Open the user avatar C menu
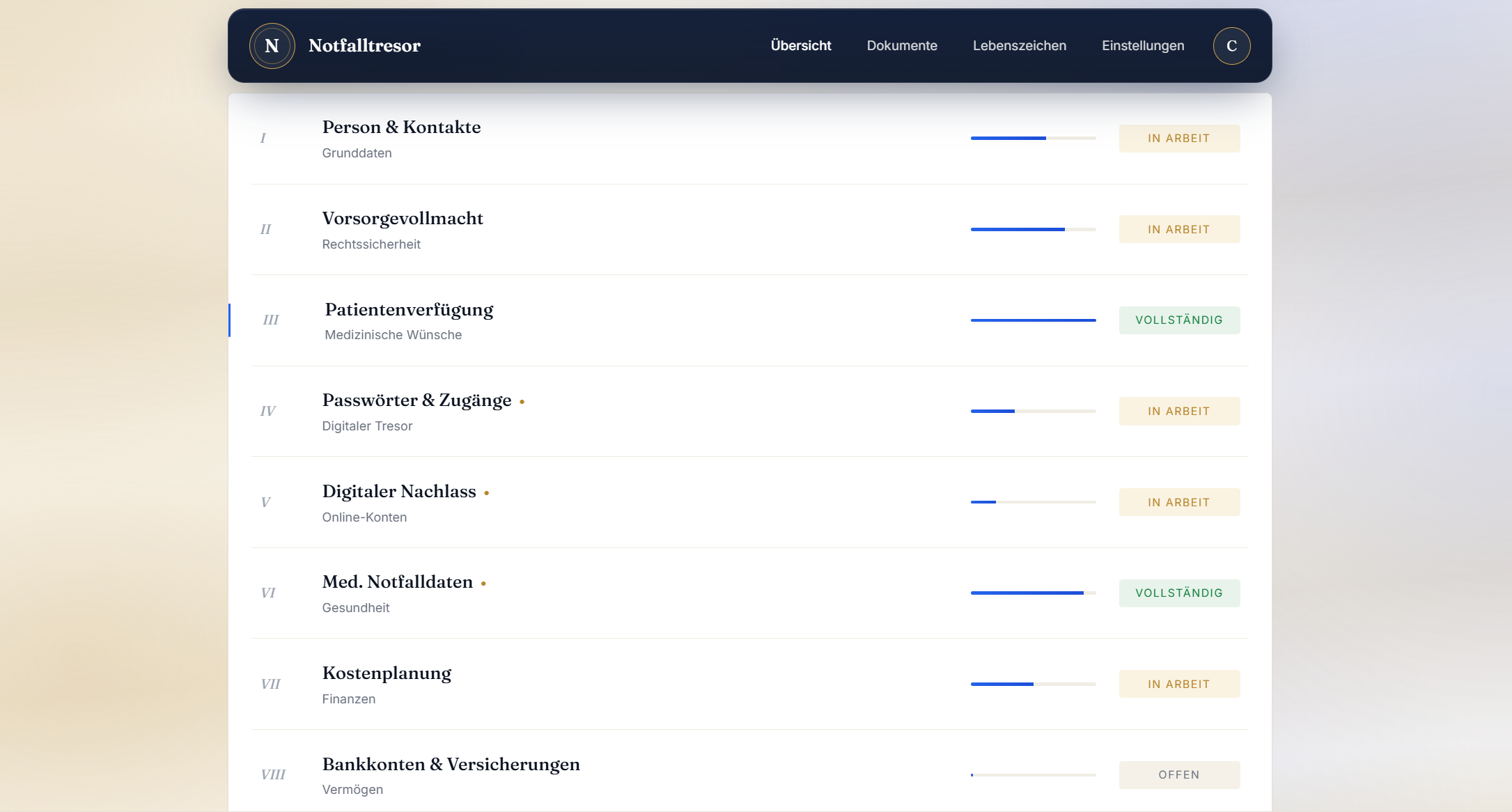 (x=1231, y=46)
